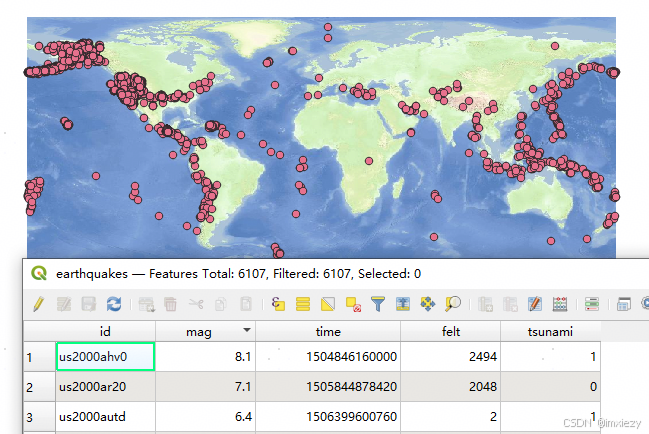Click the us2000ahv0 id cell
649x434 pixels.
click(x=105, y=357)
